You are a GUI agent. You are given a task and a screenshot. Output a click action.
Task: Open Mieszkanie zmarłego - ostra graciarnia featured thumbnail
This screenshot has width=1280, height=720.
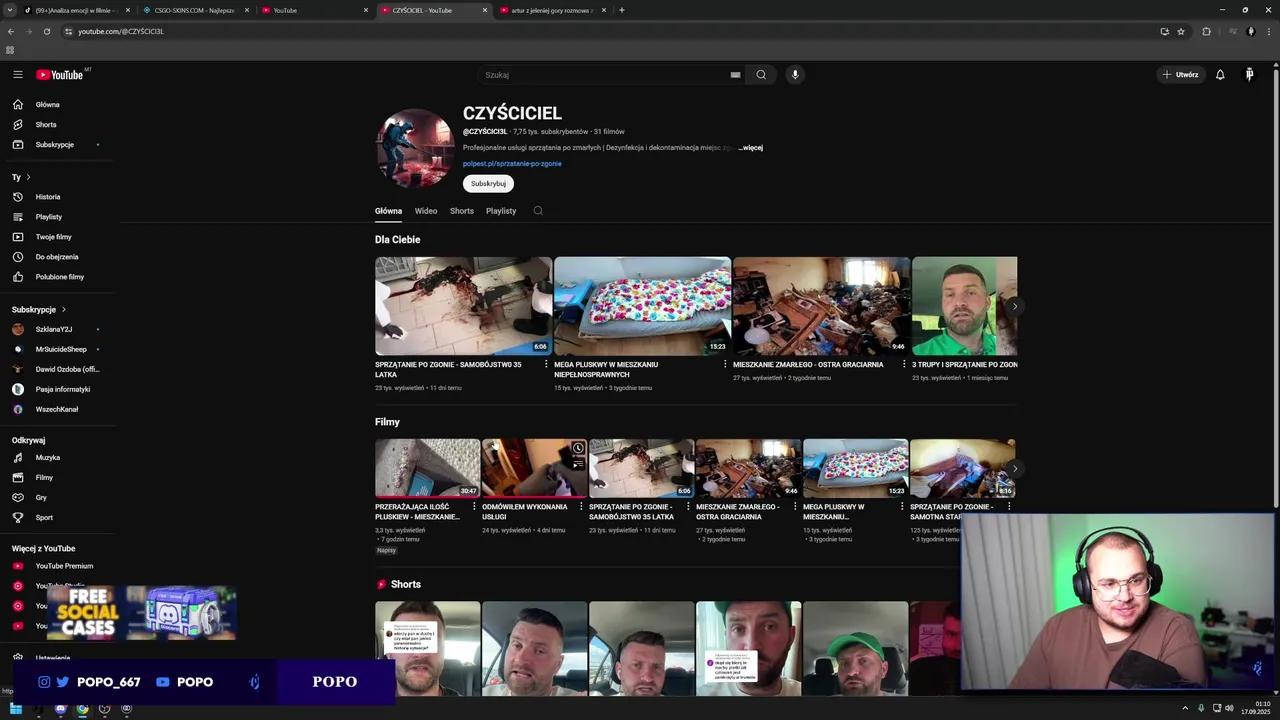[821, 306]
